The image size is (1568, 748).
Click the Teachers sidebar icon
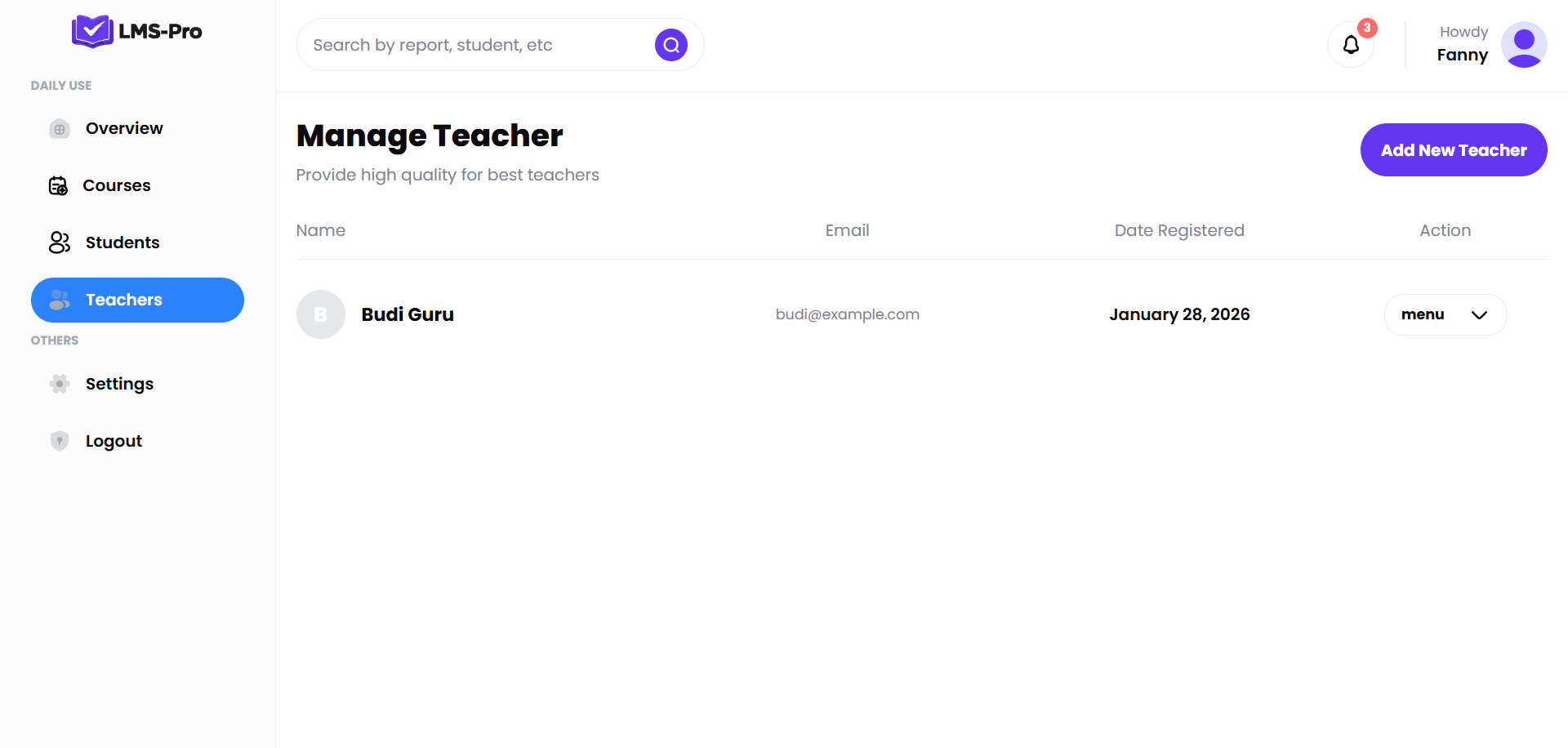pos(60,300)
